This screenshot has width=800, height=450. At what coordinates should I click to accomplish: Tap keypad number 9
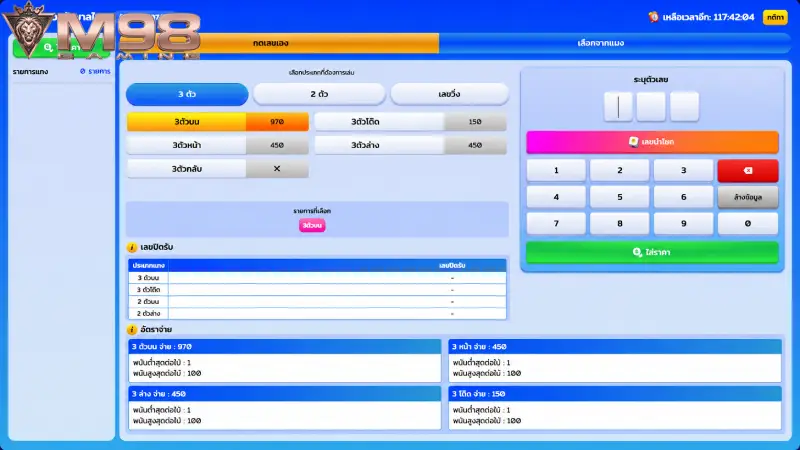tap(684, 223)
